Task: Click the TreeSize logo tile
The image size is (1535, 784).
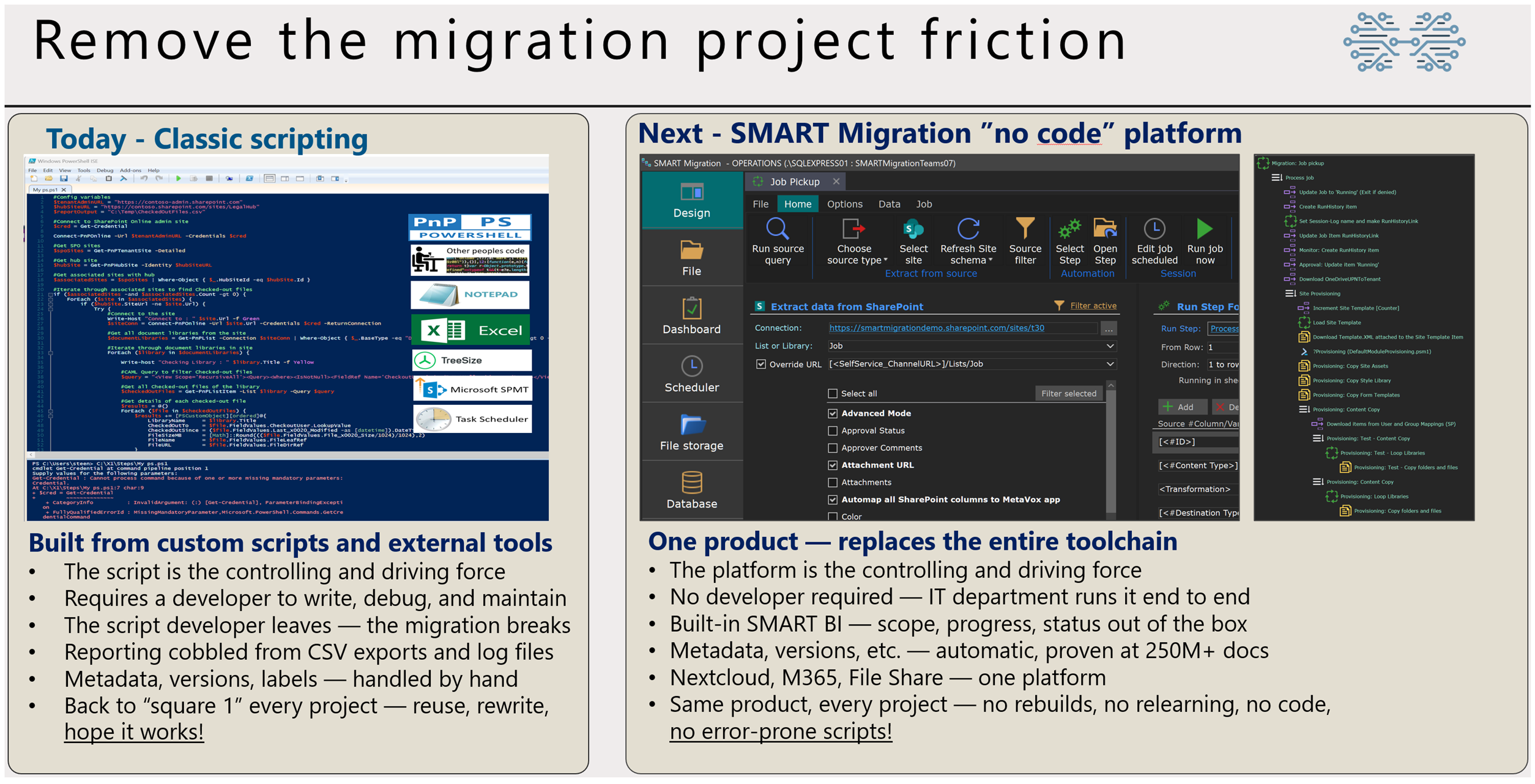Action: [x=472, y=360]
